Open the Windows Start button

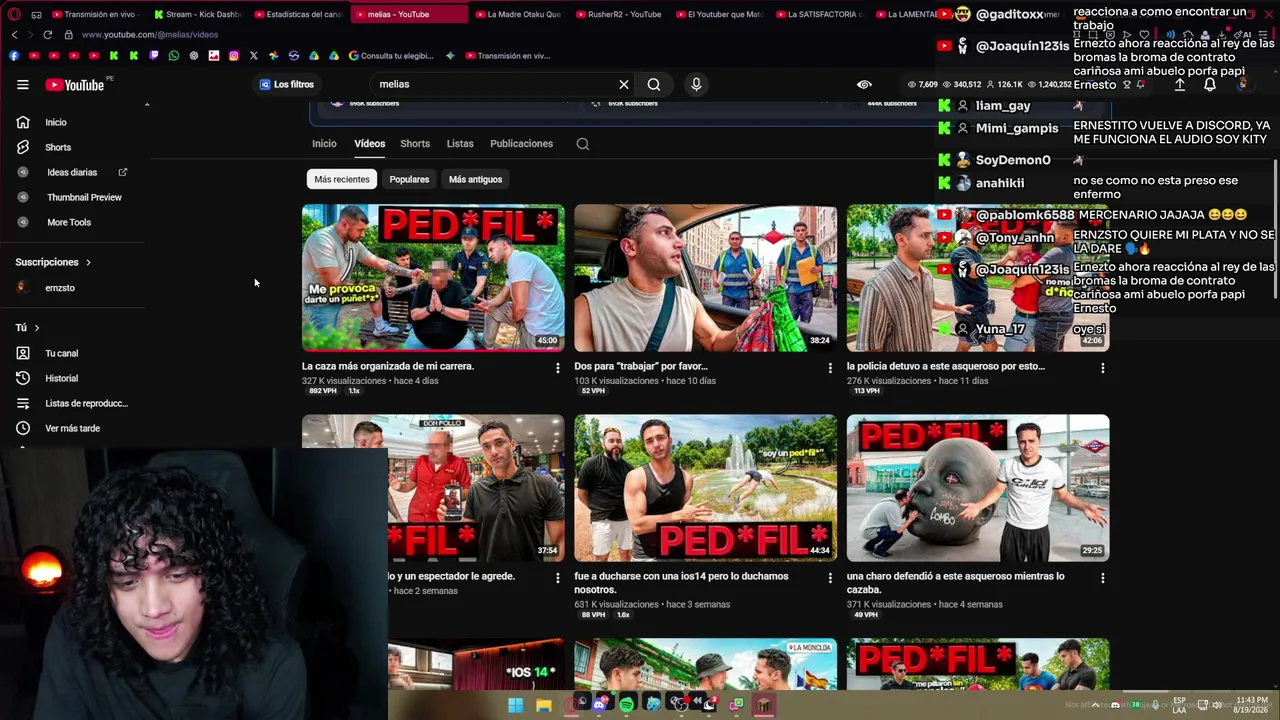pyautogui.click(x=515, y=705)
